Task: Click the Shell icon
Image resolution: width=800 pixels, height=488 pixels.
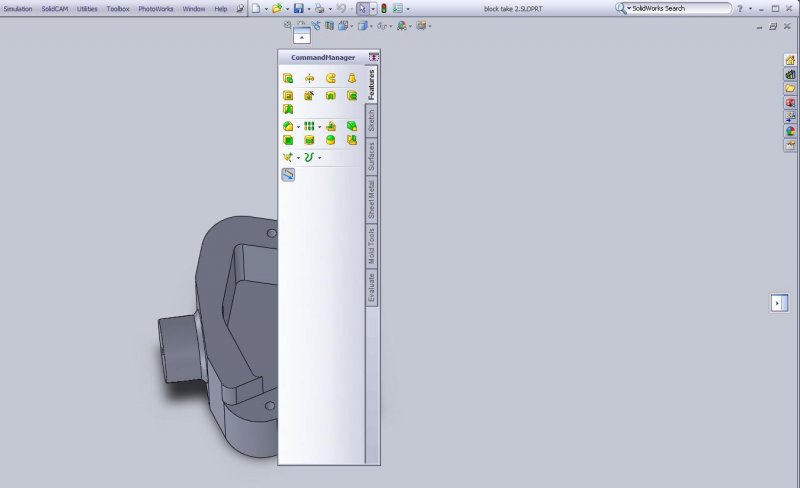Action: coord(288,140)
